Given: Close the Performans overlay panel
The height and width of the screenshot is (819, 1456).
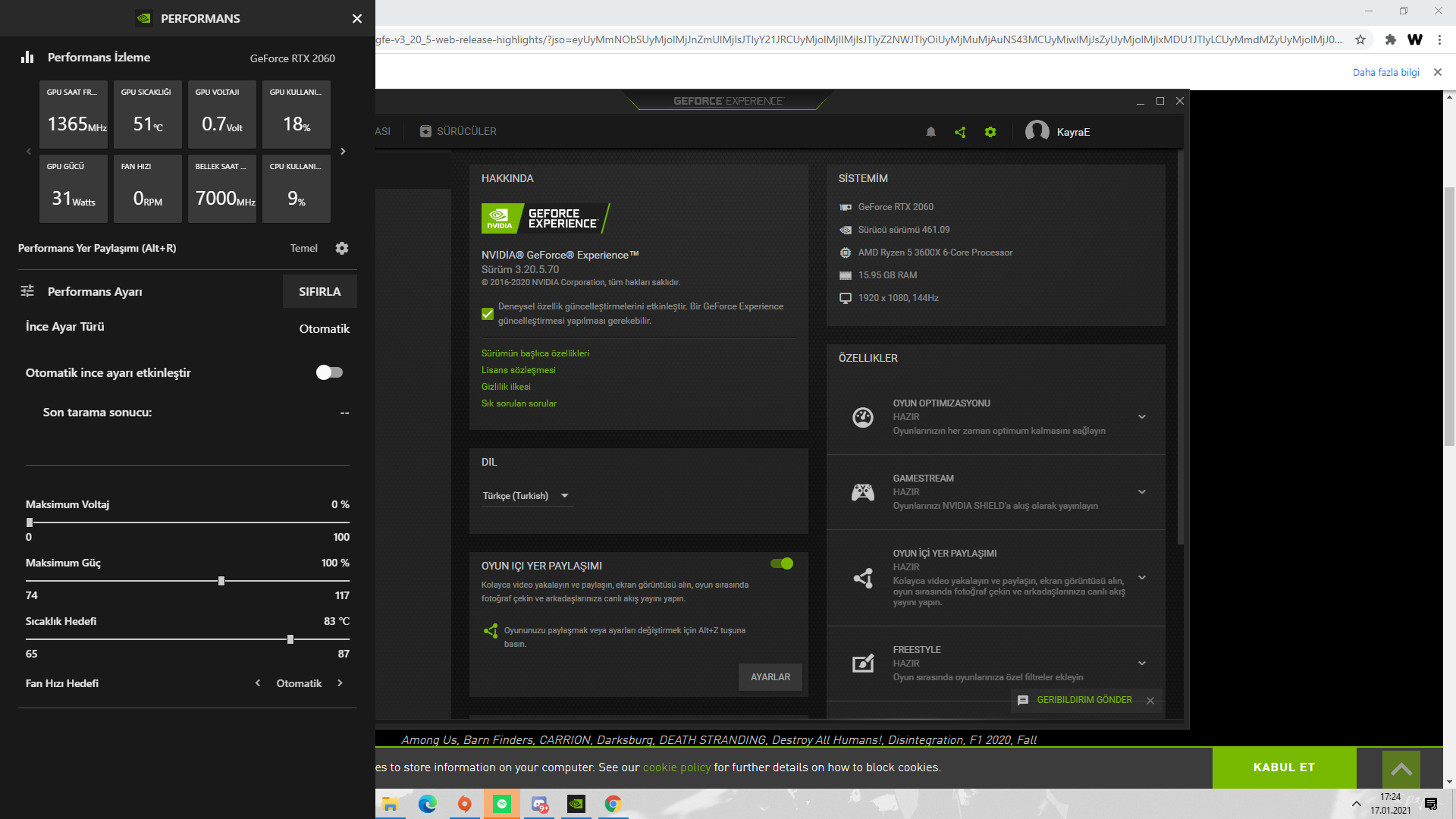Looking at the screenshot, I should click(x=357, y=18).
